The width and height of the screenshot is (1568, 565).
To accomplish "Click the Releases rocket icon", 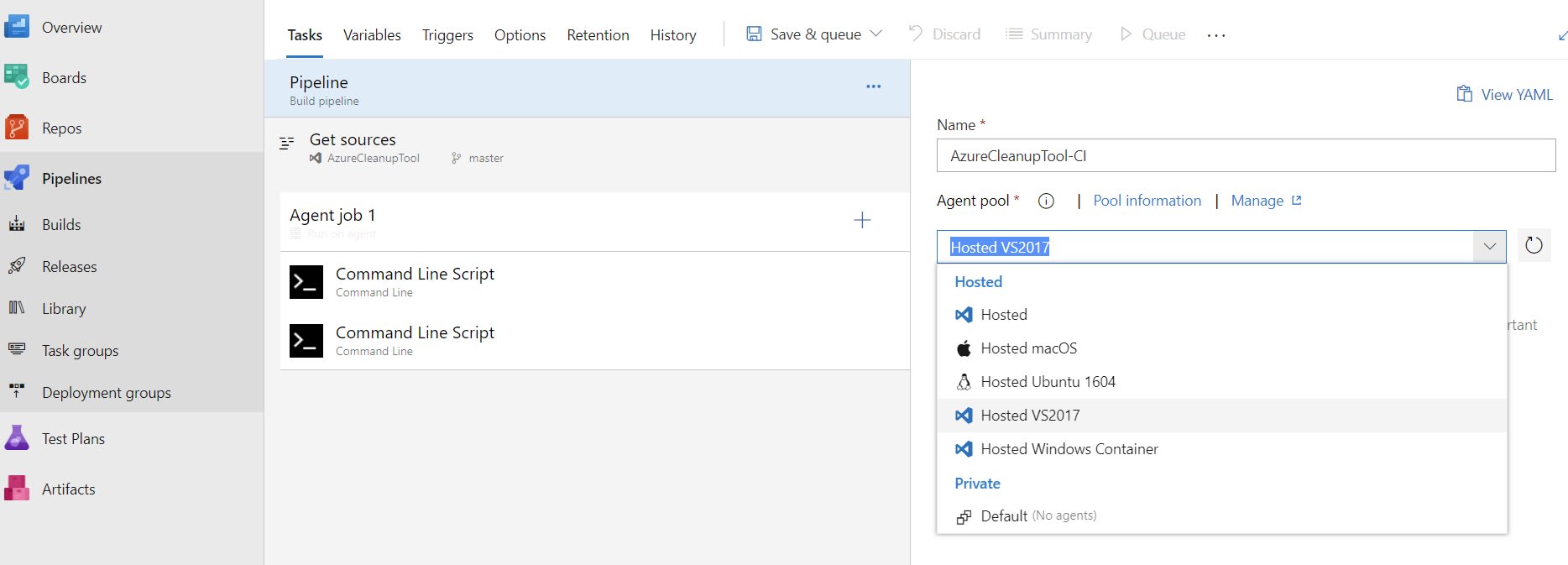I will (x=16, y=266).
